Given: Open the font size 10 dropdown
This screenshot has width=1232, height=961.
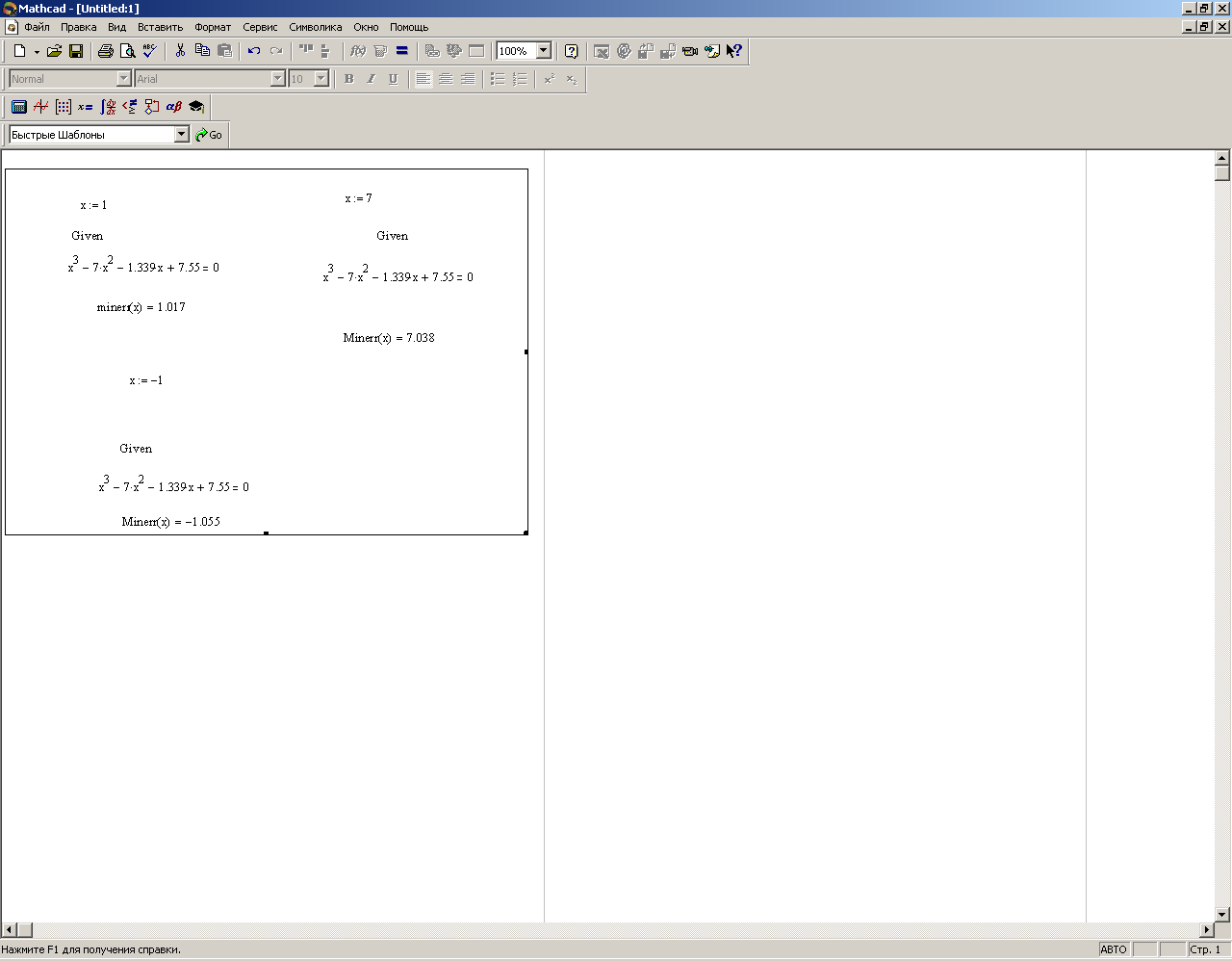Looking at the screenshot, I should tap(321, 79).
